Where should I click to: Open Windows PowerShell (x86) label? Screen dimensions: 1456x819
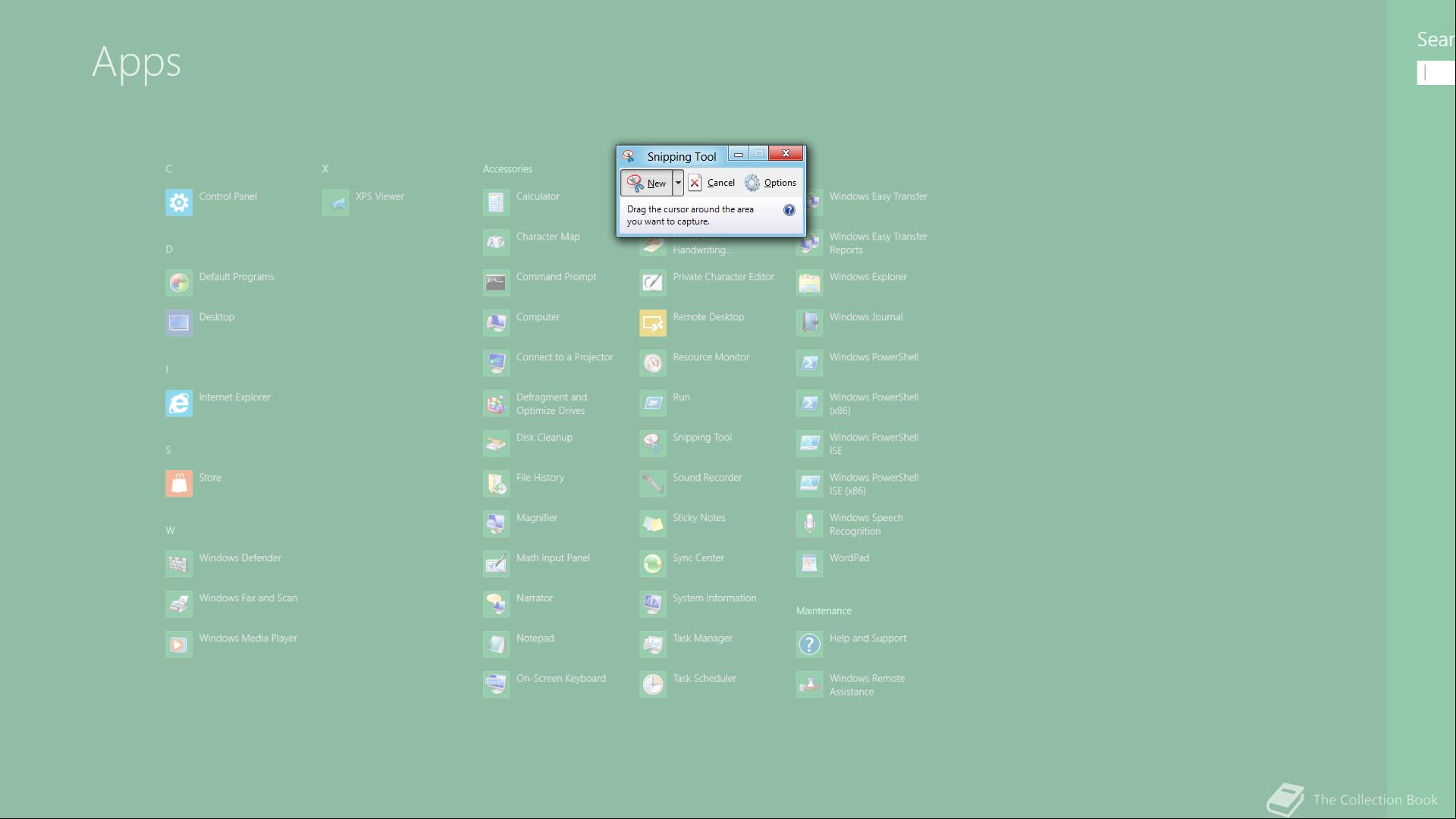874,404
